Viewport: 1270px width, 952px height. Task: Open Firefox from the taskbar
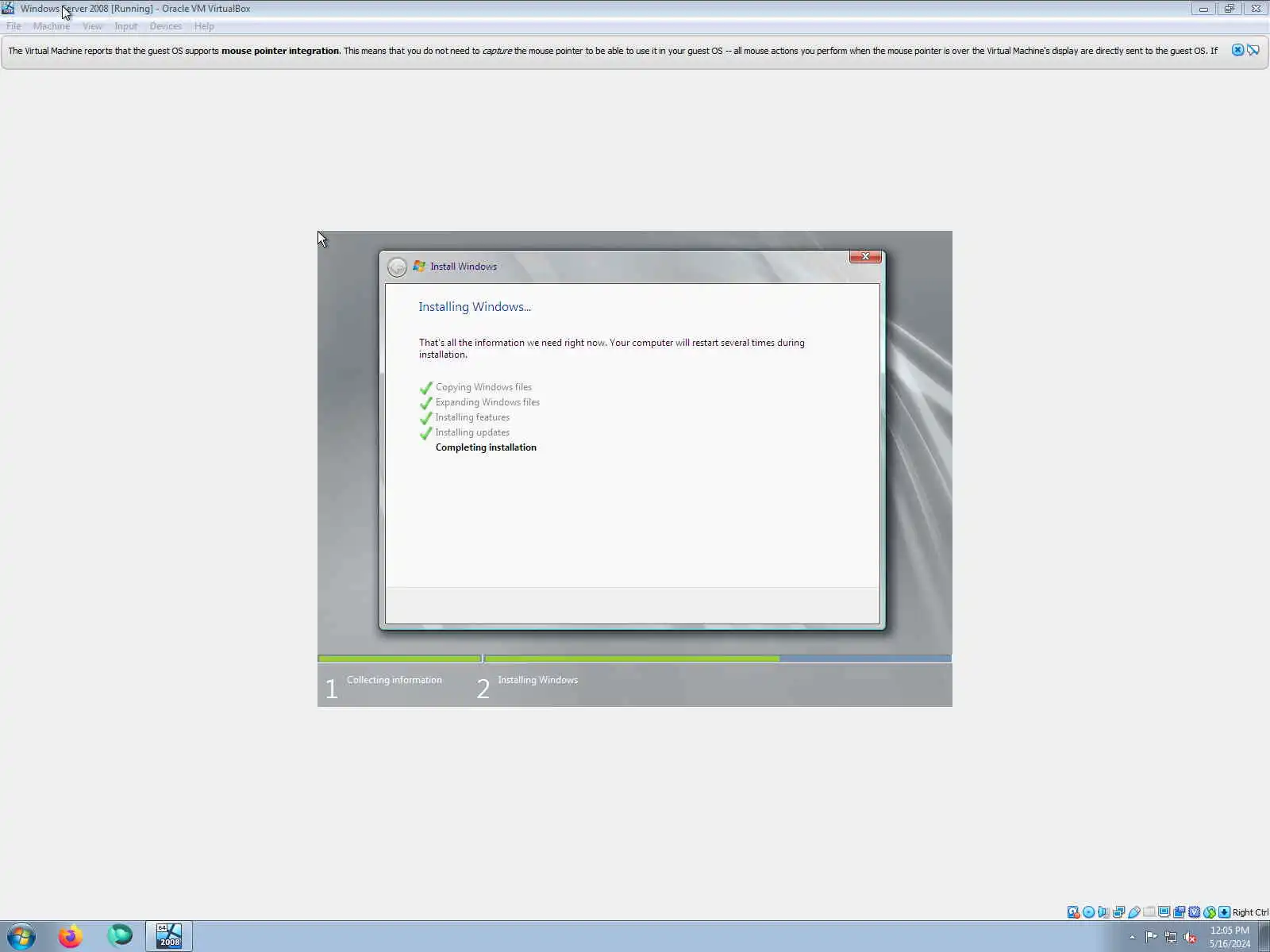[x=70, y=936]
